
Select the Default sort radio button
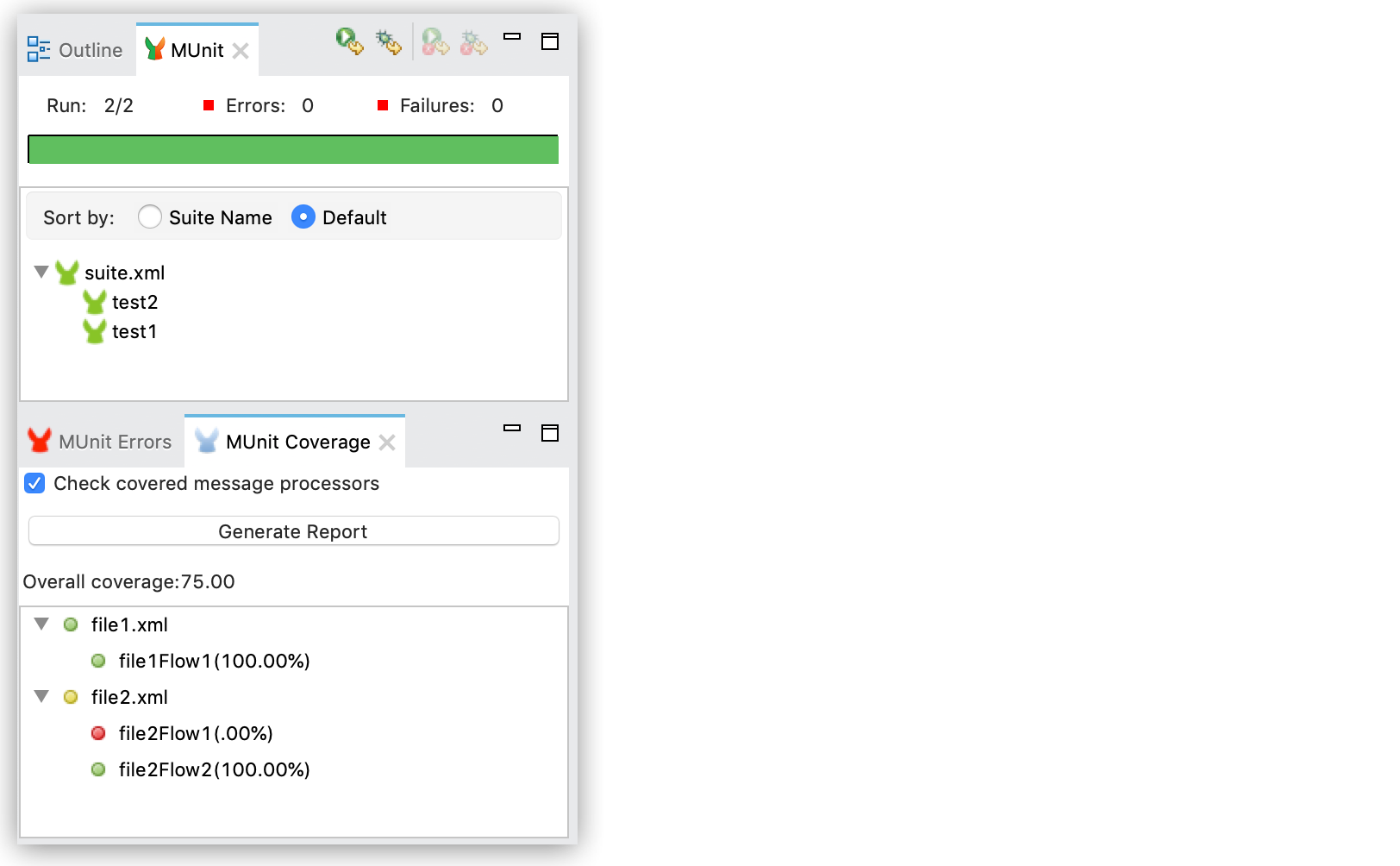(x=303, y=217)
